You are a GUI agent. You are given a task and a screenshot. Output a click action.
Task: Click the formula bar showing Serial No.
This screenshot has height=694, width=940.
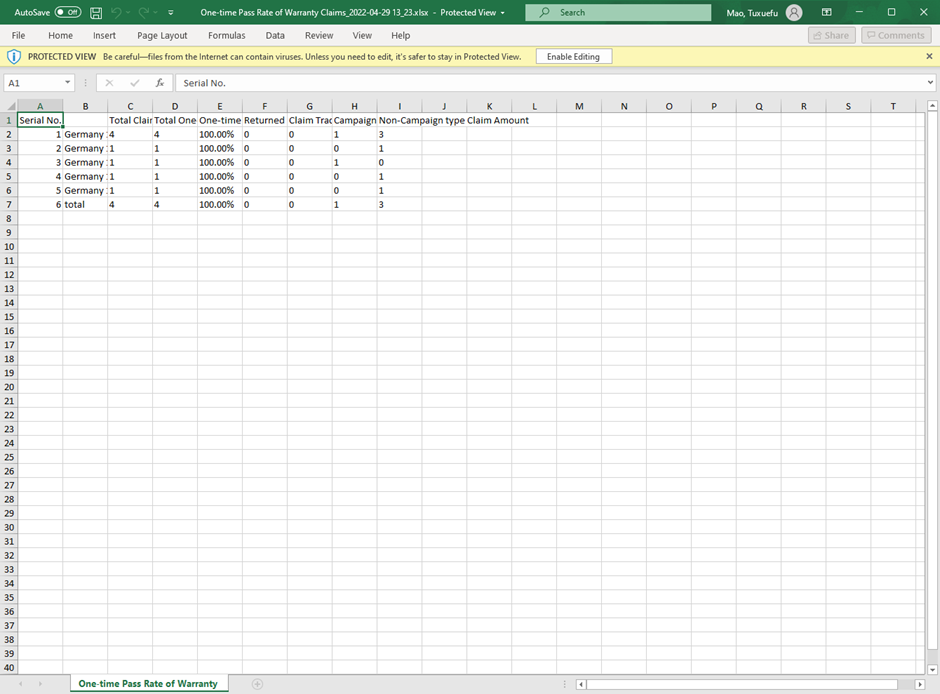pyautogui.click(x=550, y=83)
